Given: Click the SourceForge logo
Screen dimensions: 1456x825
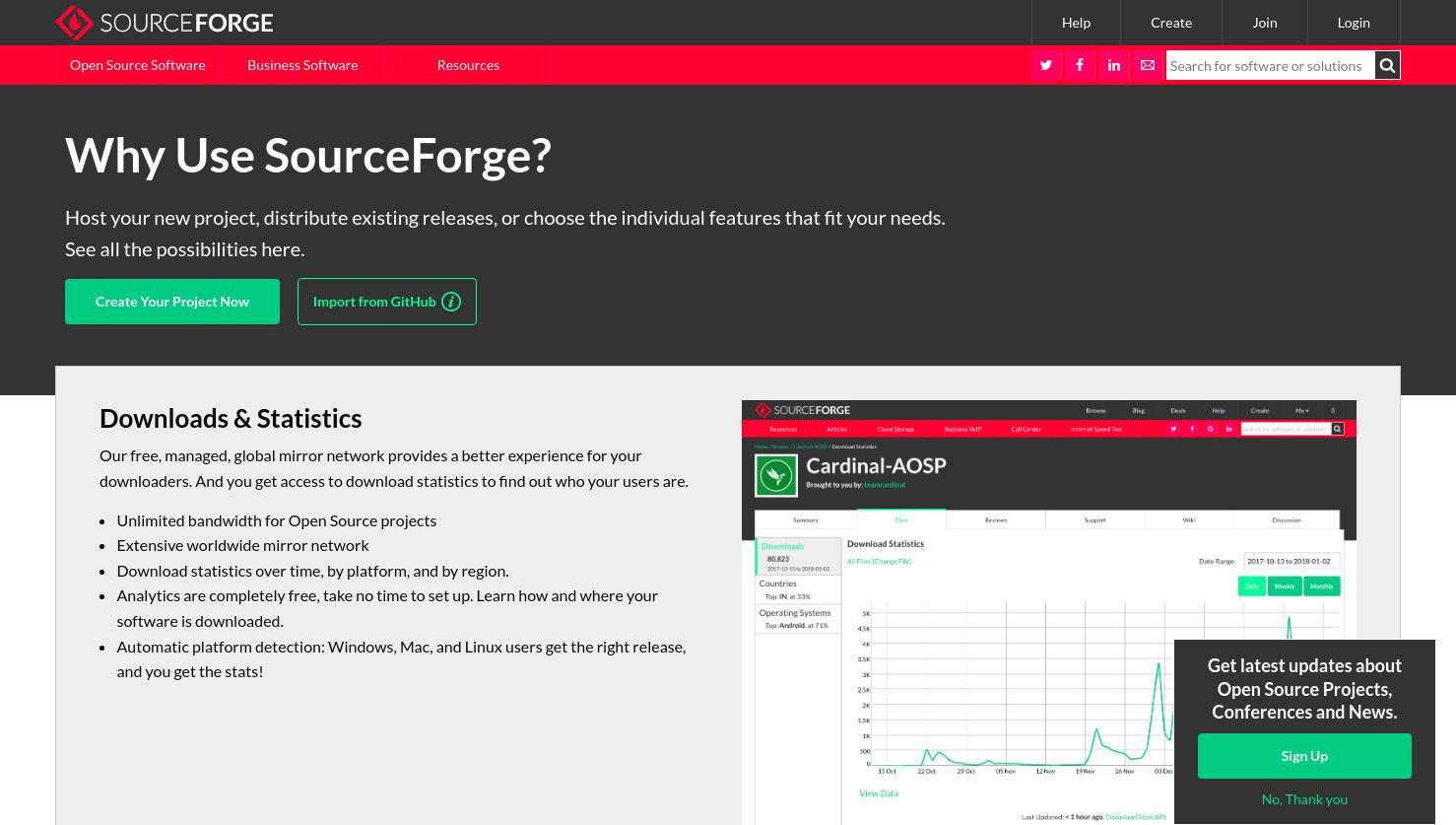Looking at the screenshot, I should pos(165,22).
